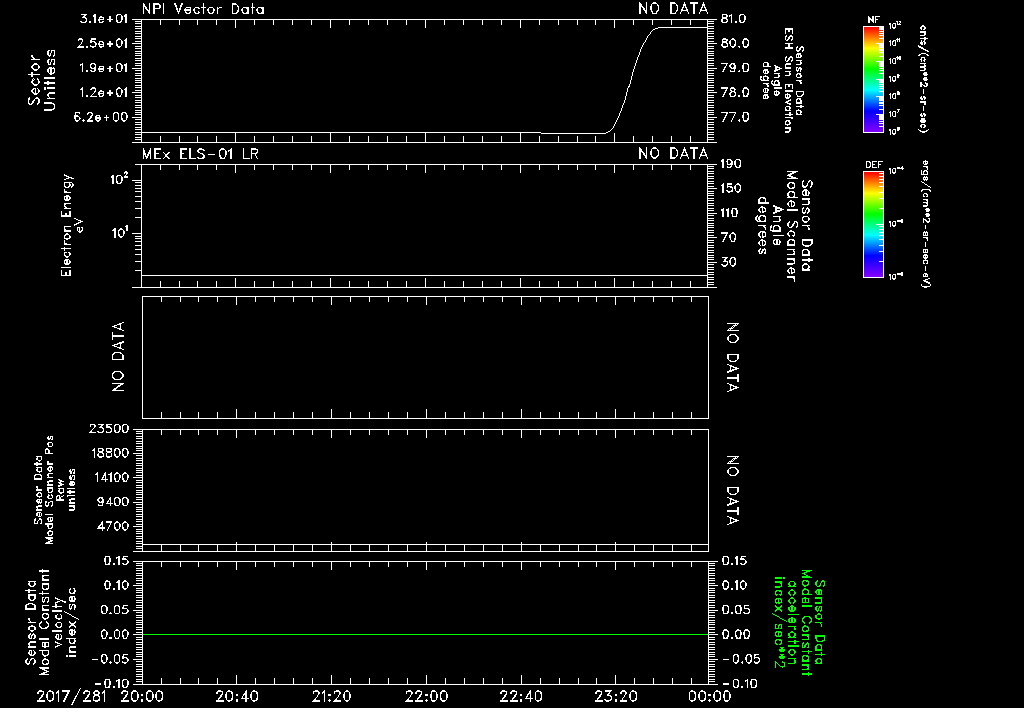This screenshot has width=1024, height=708.
Task: Click the '81.0' elevation angle tick
Action: coord(735,19)
